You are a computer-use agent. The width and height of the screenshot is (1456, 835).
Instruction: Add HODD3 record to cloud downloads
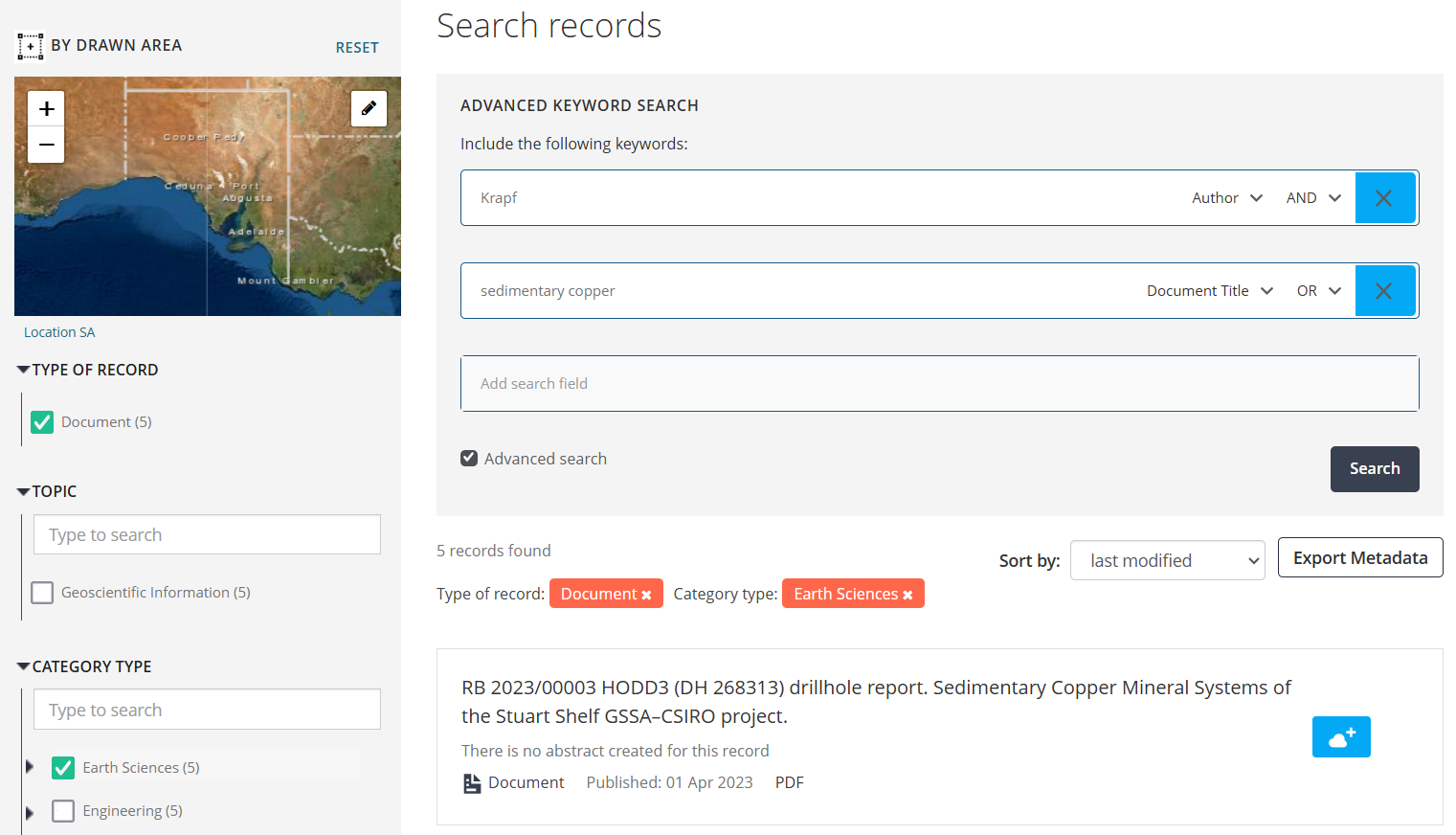(x=1341, y=737)
